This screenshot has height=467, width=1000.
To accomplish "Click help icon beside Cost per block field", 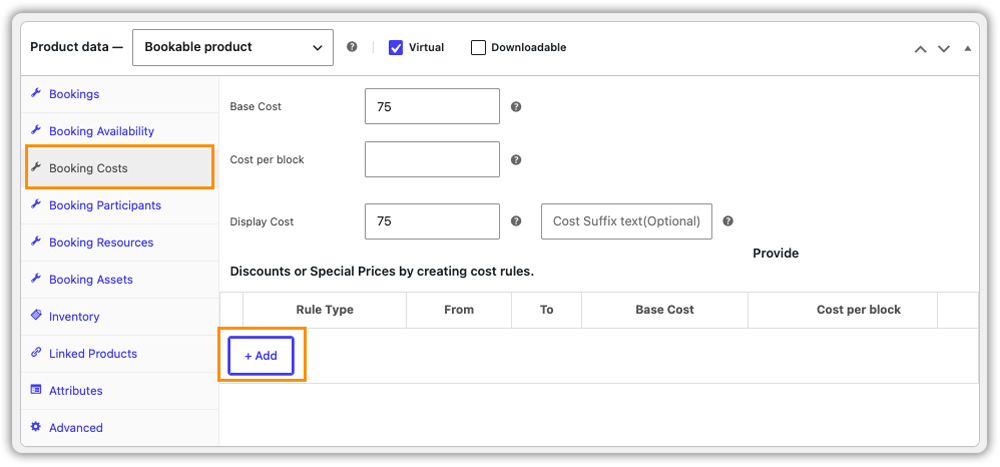I will 517,159.
